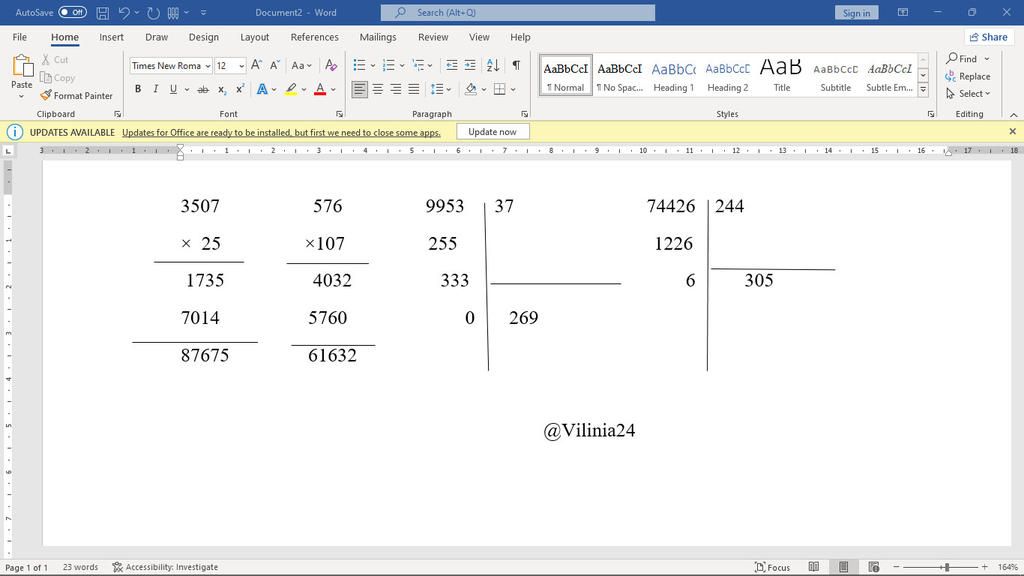Increase paragraph indent
Image resolution: width=1024 pixels, height=576 pixels.
coord(470,65)
